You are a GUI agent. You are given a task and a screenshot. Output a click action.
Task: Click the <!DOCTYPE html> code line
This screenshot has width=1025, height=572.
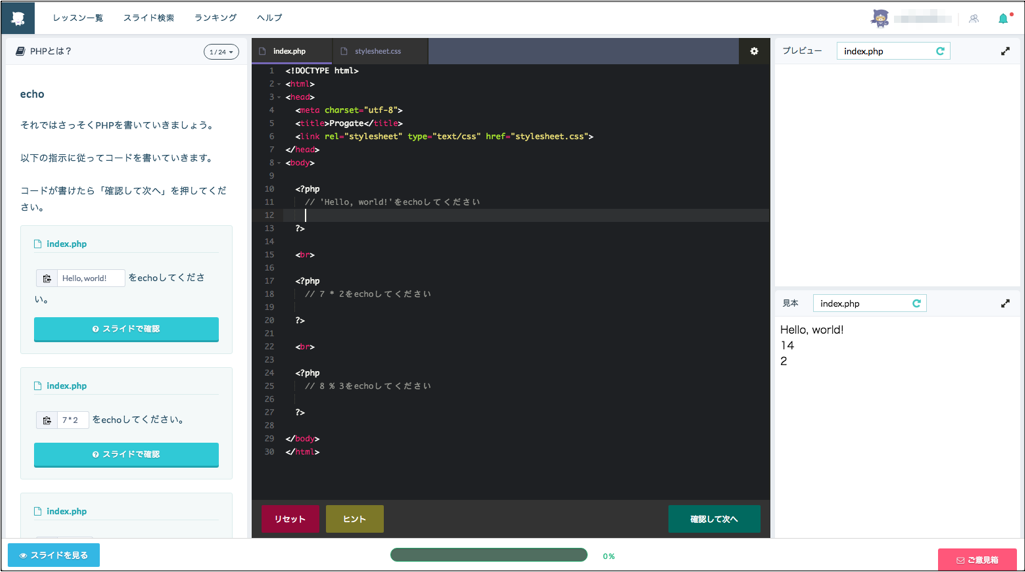[x=322, y=71]
